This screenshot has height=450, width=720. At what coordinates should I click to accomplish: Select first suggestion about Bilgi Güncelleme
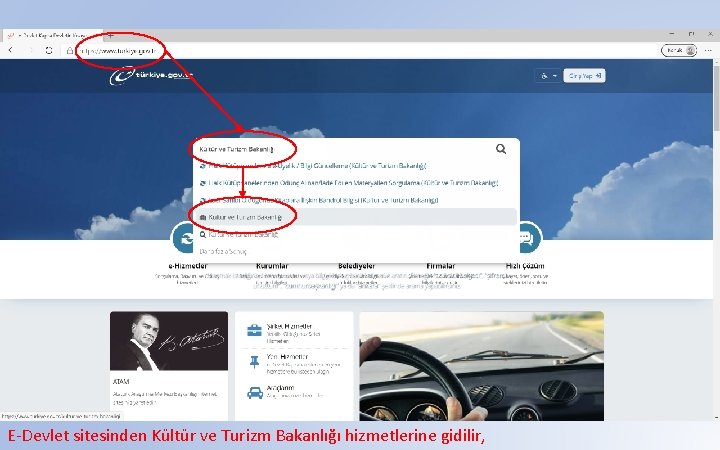click(x=356, y=166)
